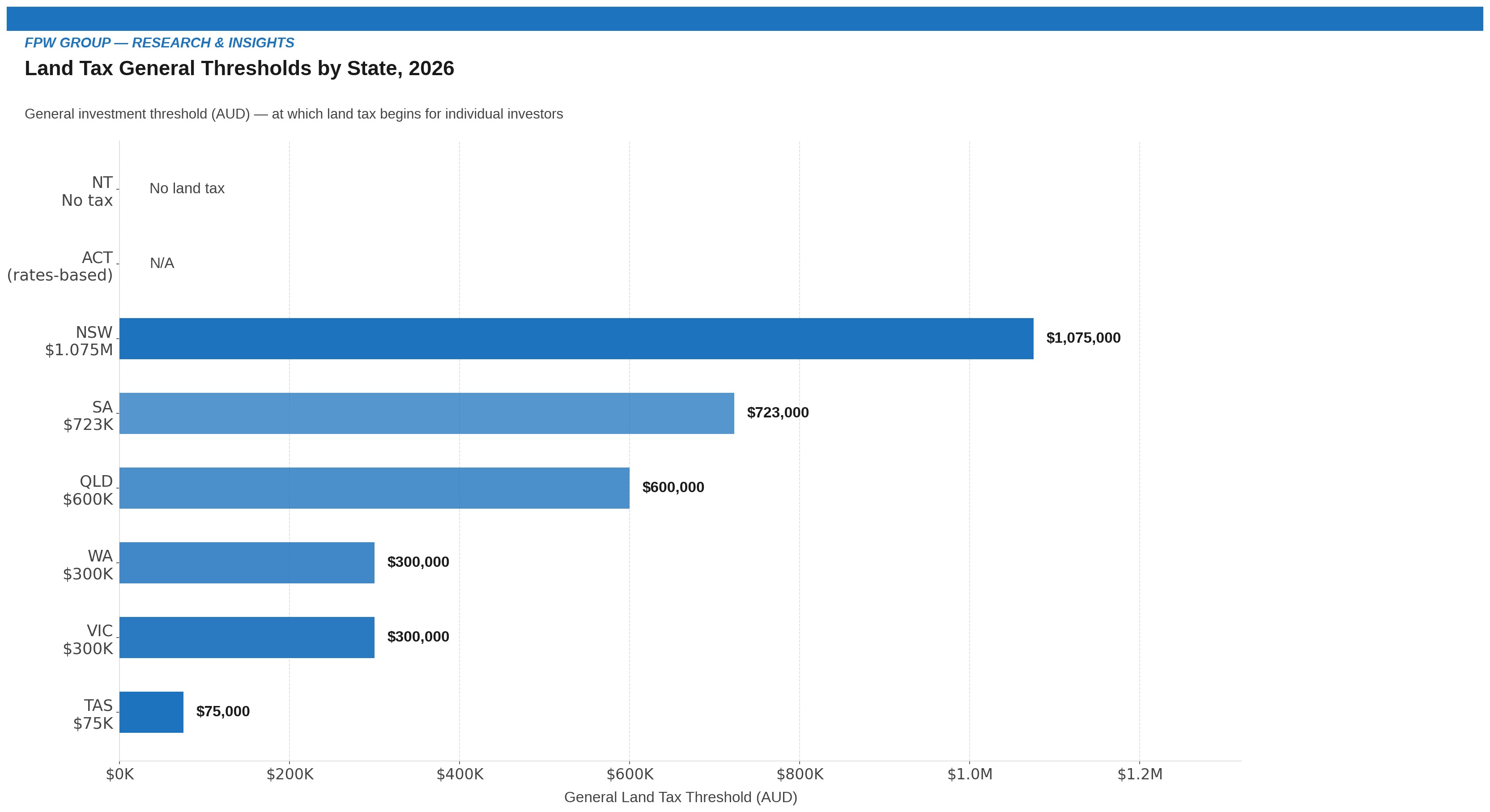Click the "$1.2M" x-axis tick label
This screenshot has height=812, width=1490.
pyautogui.click(x=1140, y=774)
